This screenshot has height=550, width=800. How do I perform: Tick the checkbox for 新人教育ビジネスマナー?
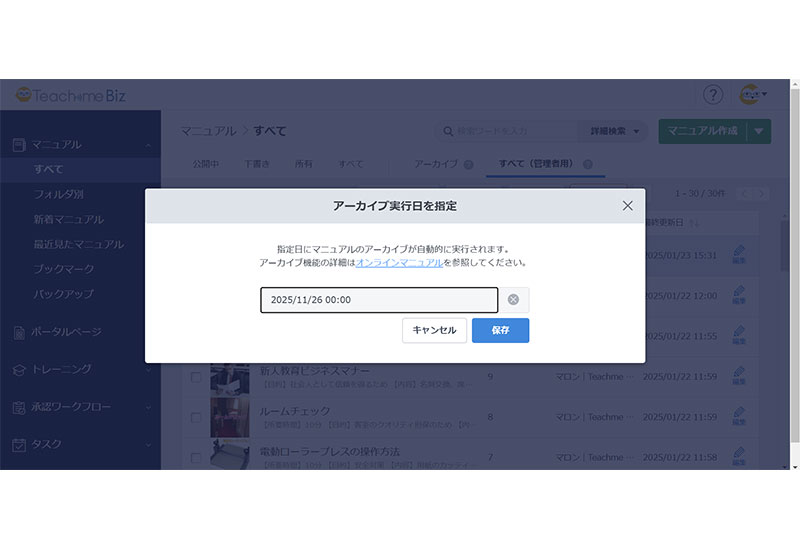tap(196, 377)
